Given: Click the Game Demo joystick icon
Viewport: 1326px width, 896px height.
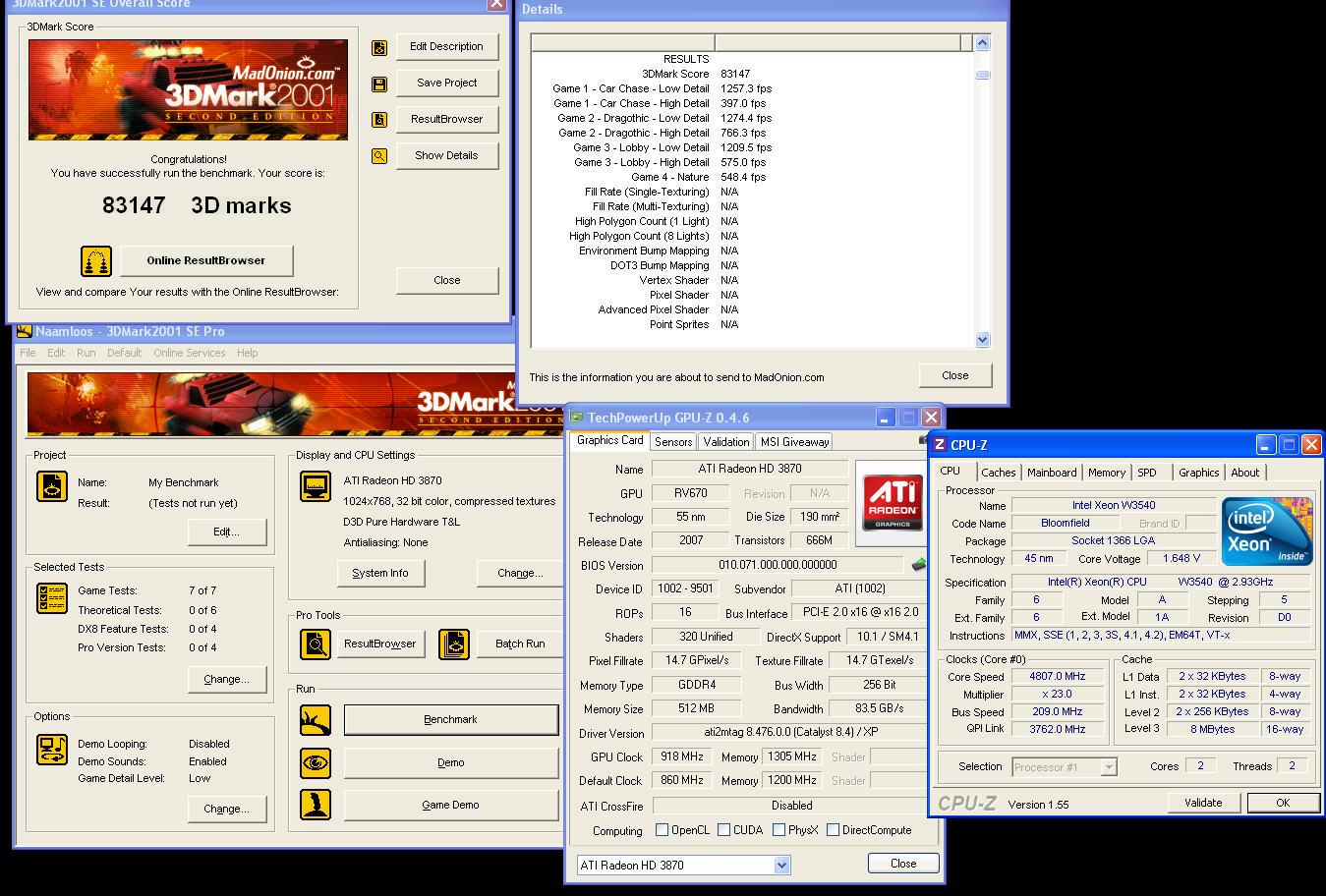Looking at the screenshot, I should click(x=316, y=806).
